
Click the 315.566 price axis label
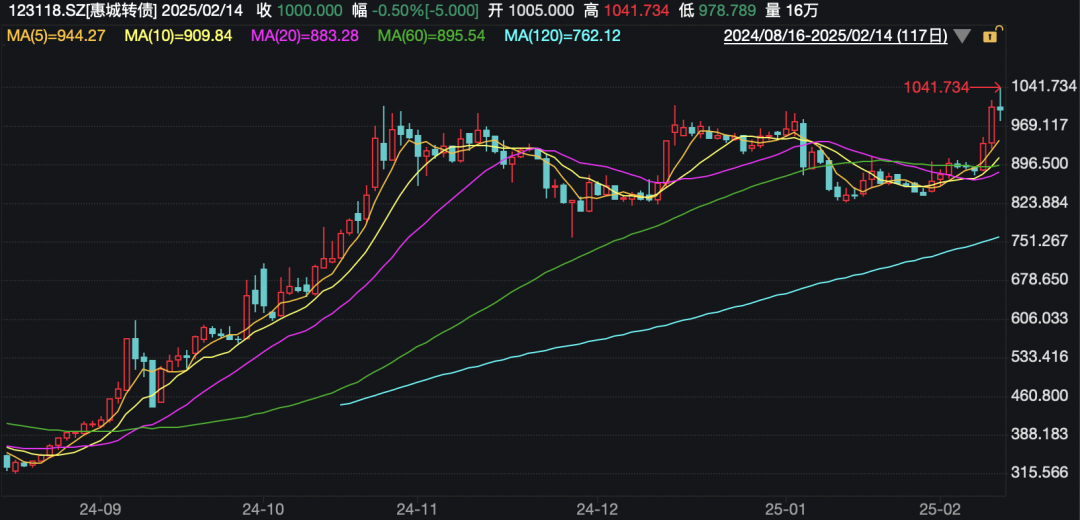click(1042, 472)
